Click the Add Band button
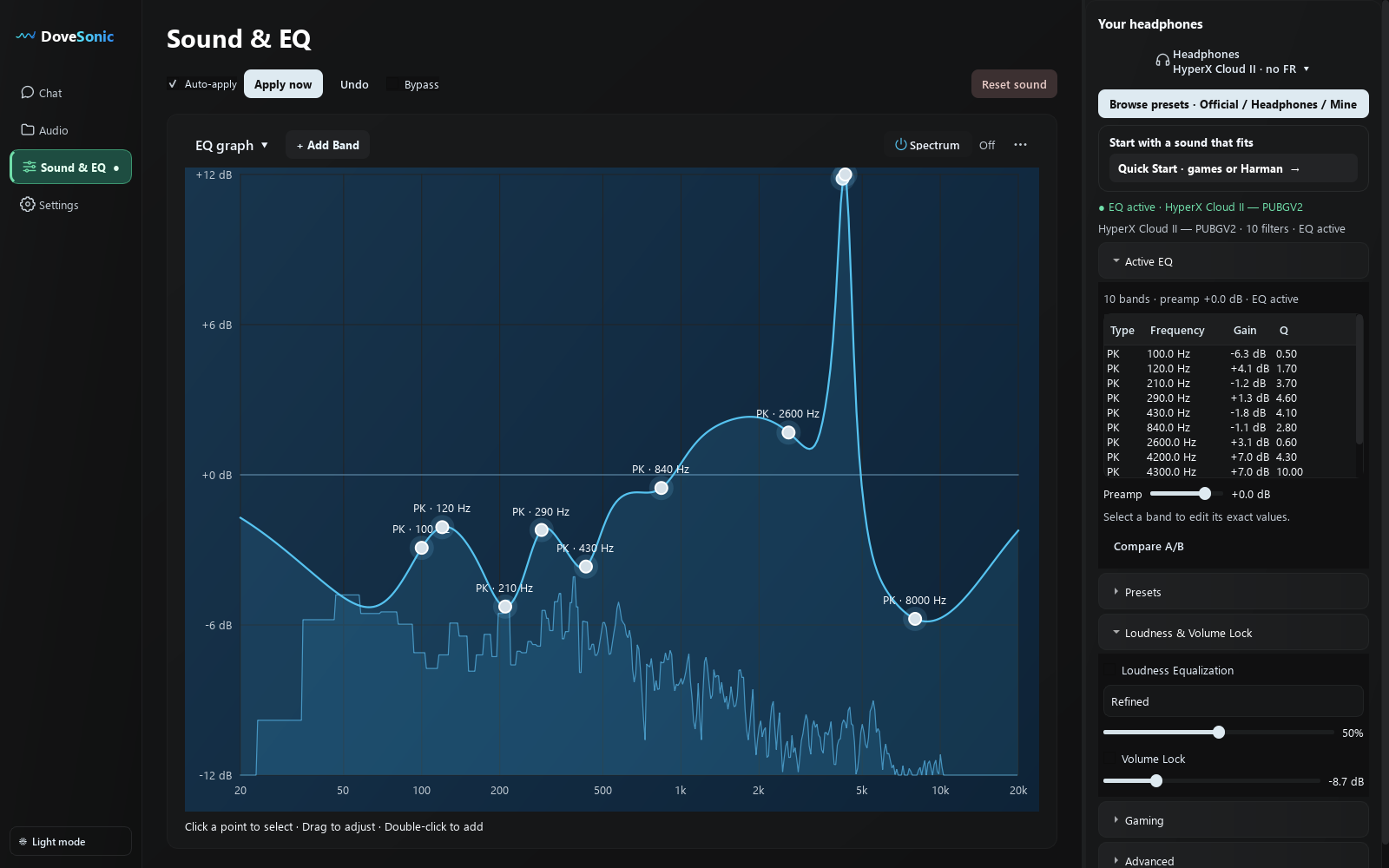Viewport: 1389px width, 868px height. tap(327, 145)
